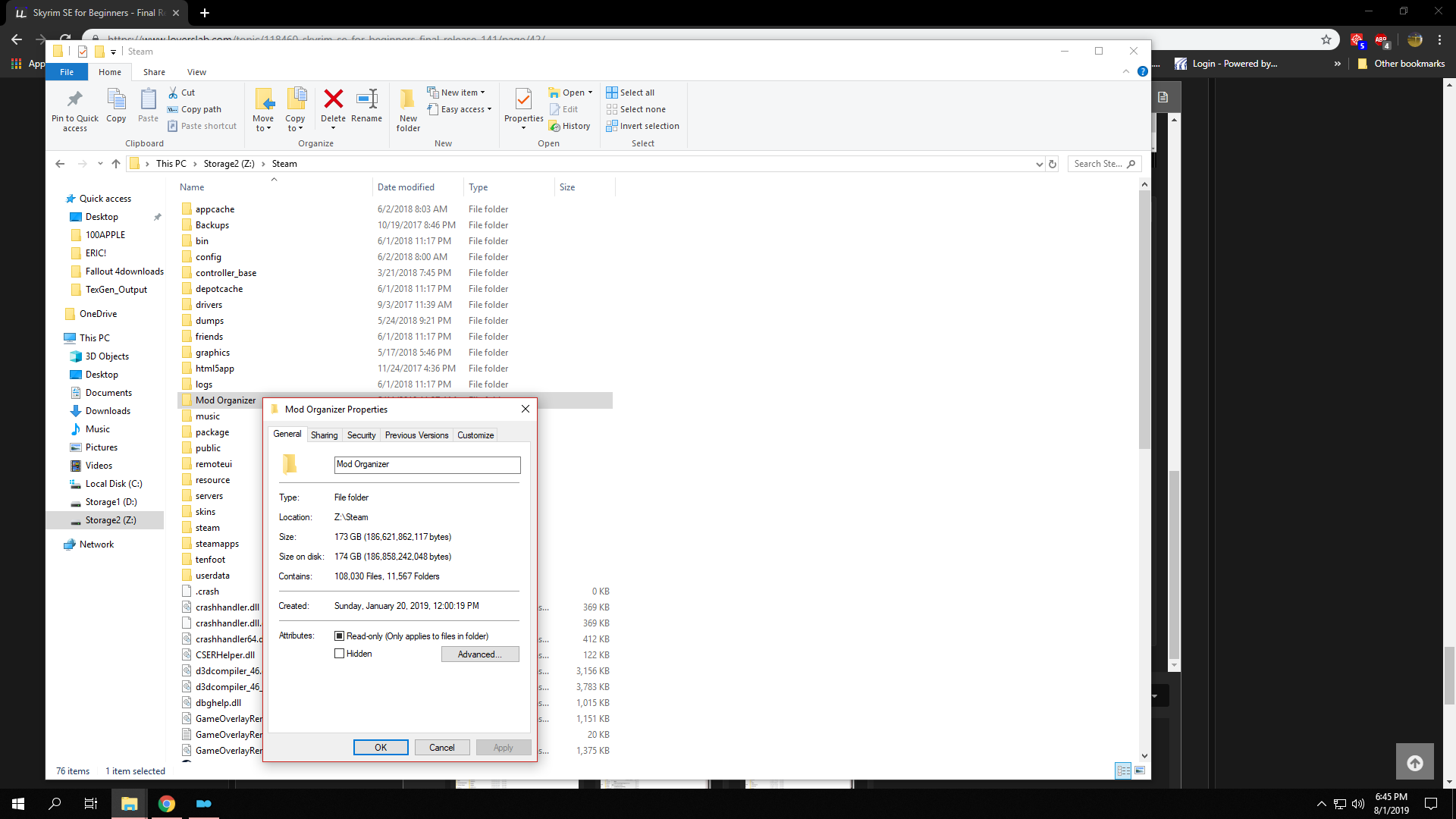1456x819 pixels.
Task: Click Select all in ribbon
Action: pyautogui.click(x=630, y=93)
